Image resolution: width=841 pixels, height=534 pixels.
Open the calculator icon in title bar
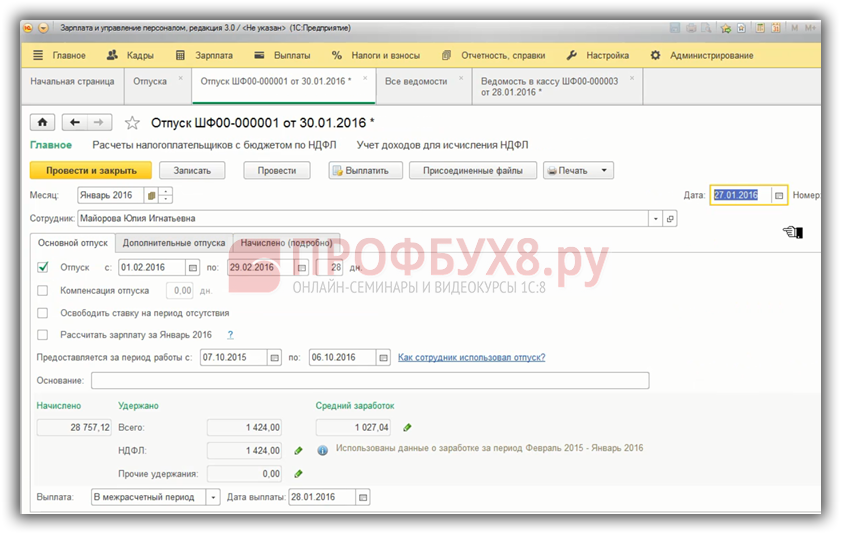tap(760, 28)
